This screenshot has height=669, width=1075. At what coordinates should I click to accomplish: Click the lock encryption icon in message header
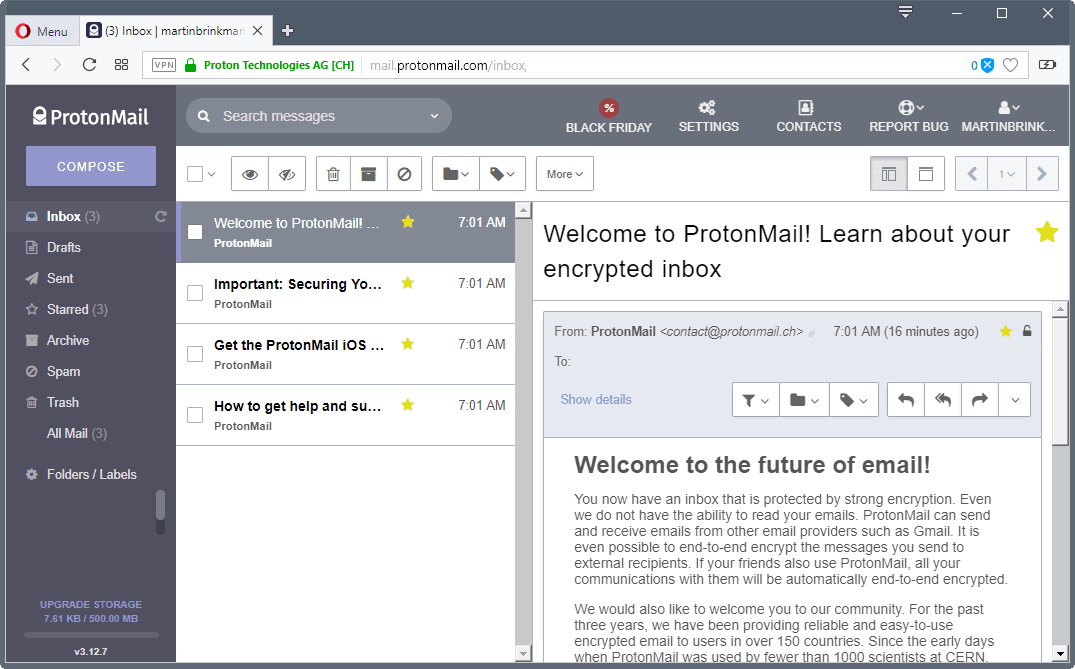1027,331
